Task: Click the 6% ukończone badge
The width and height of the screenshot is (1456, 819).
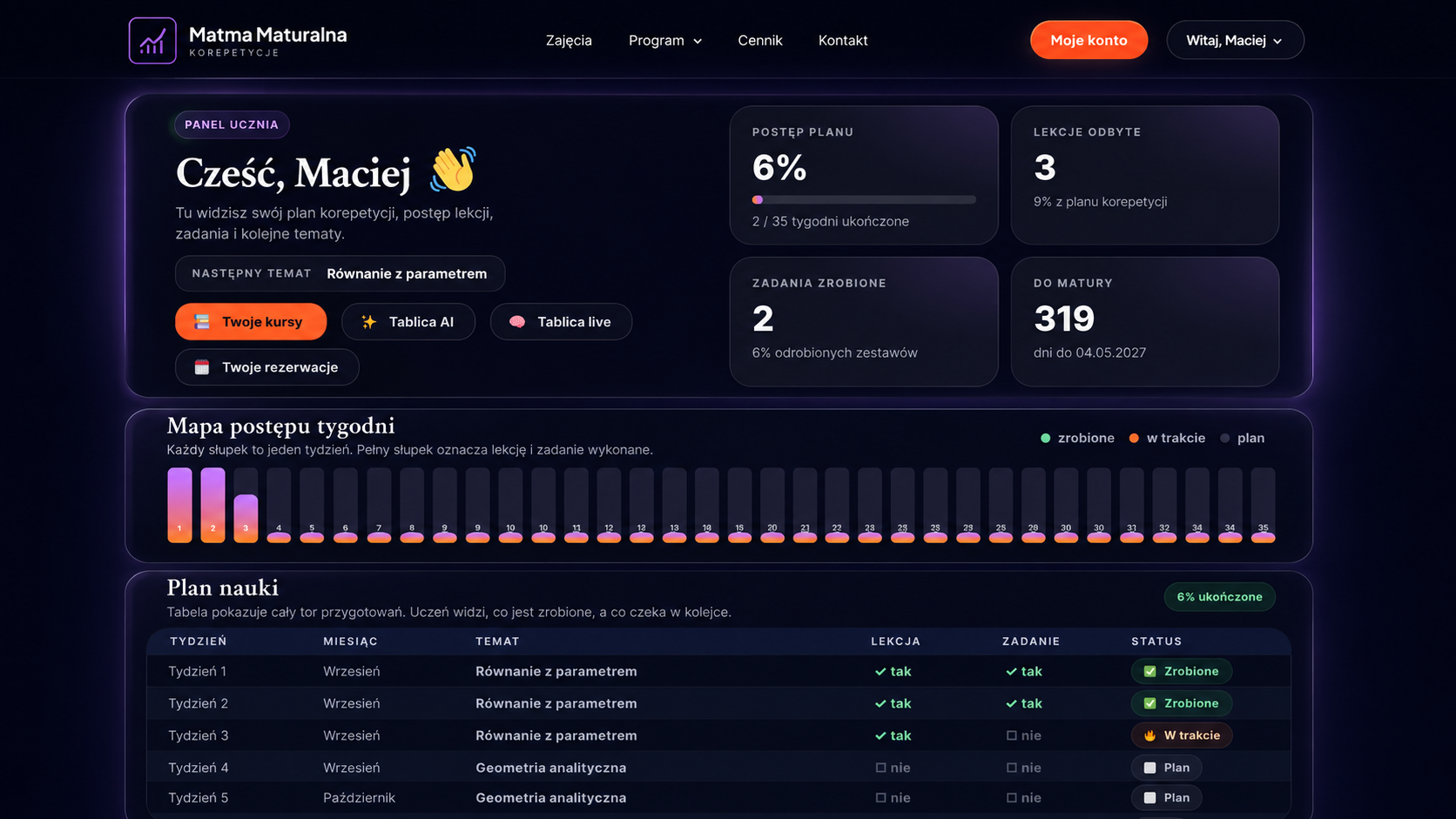Action: [x=1219, y=597]
